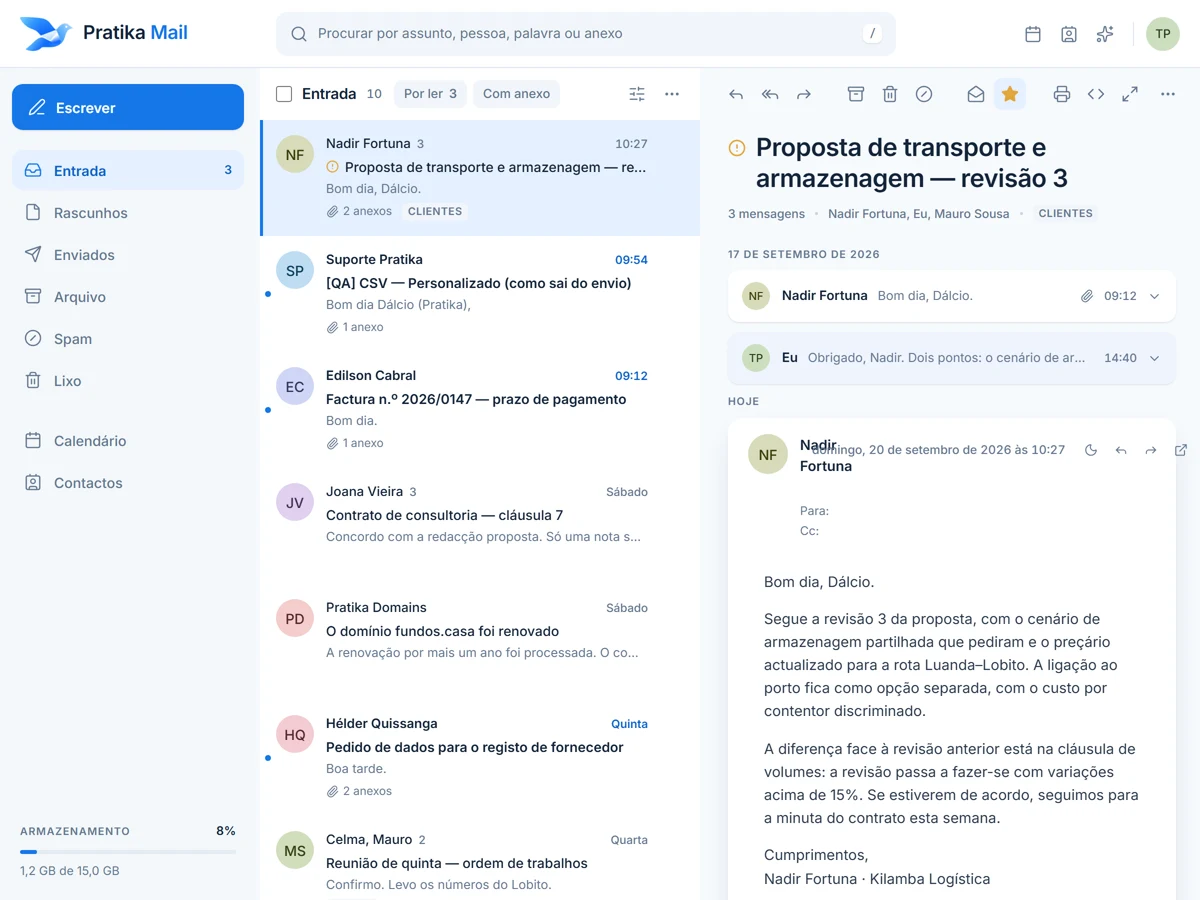The image size is (1200, 900).
Task: Open the Celma, Mauro Reunião de quinta email
Action: (x=480, y=858)
